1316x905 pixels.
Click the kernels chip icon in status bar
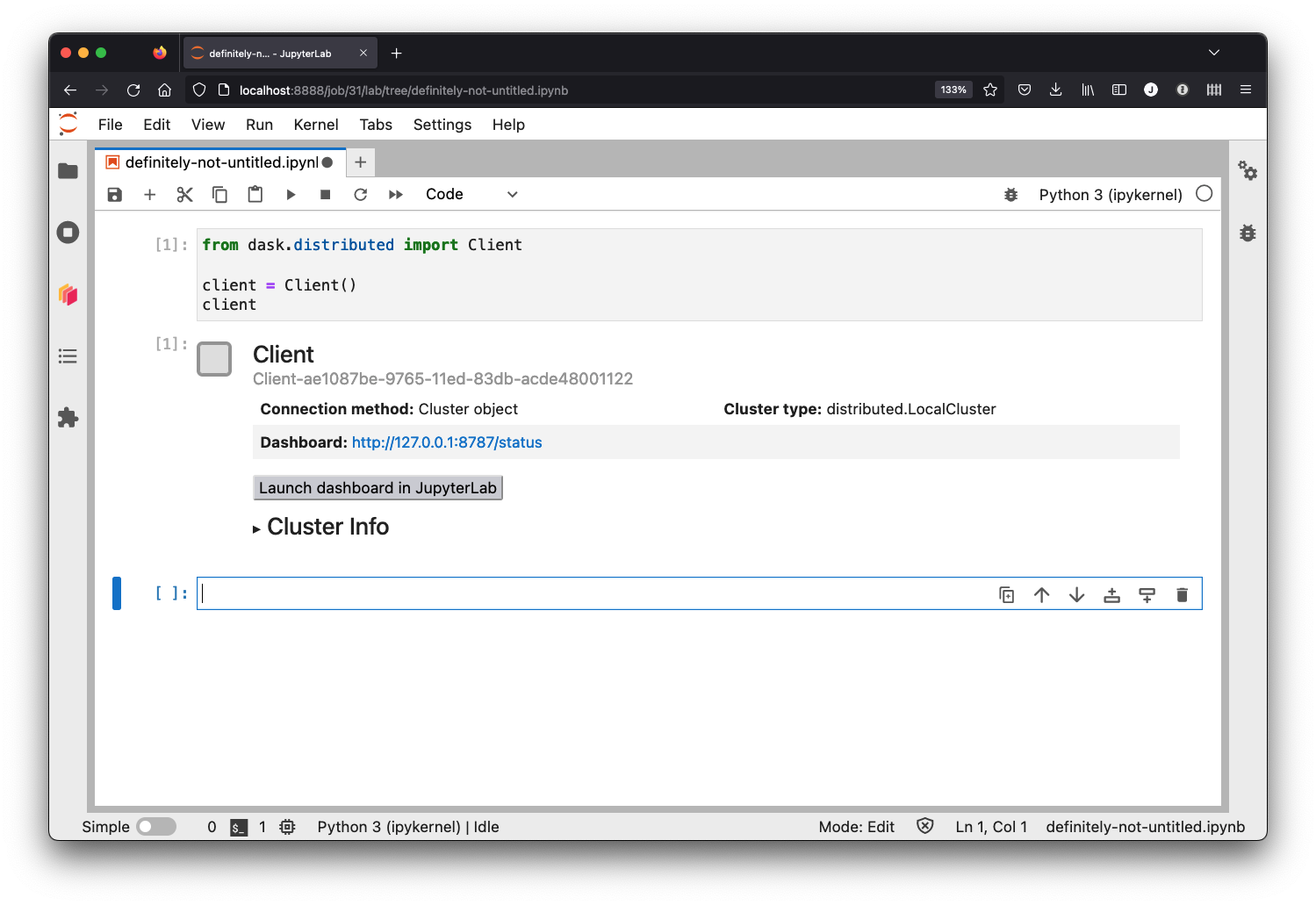pyautogui.click(x=287, y=827)
